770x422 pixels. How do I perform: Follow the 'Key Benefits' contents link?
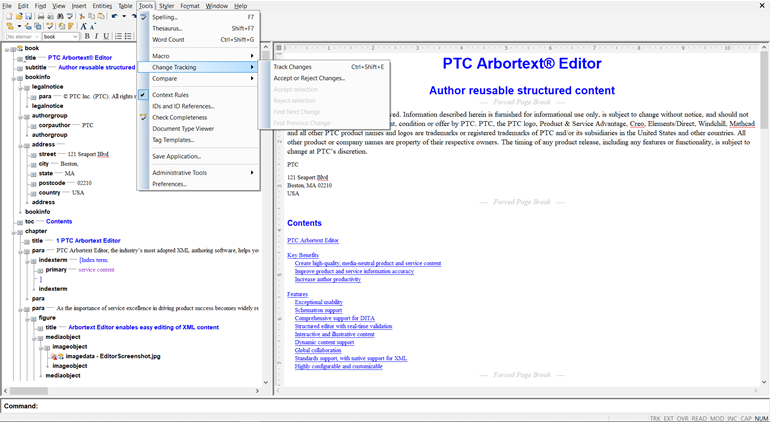pos(303,255)
